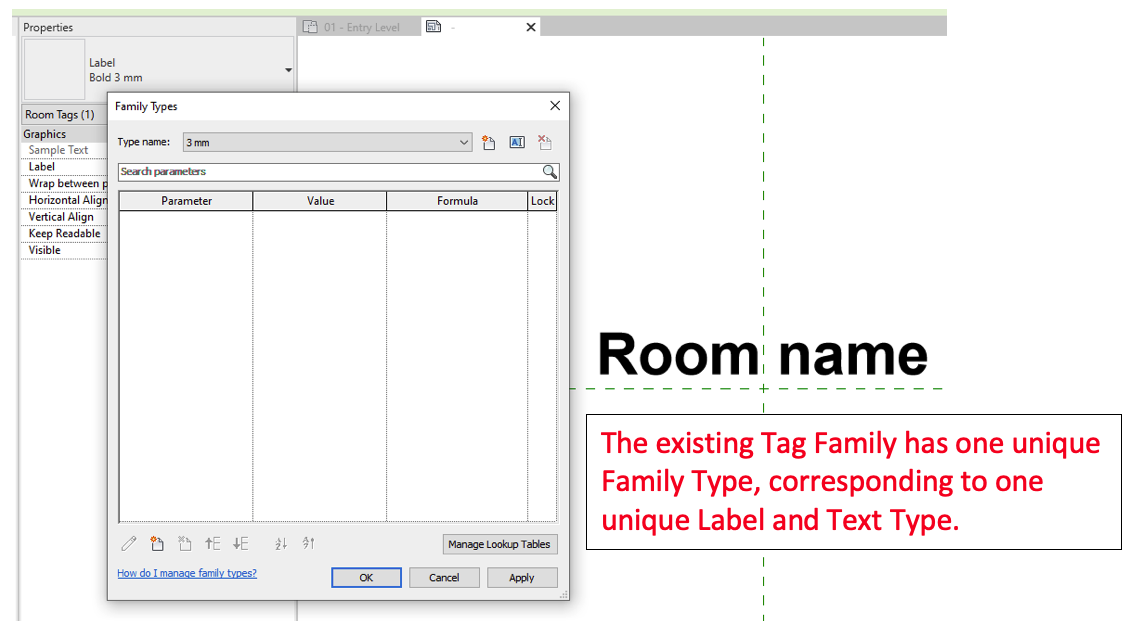Select the Label property row
This screenshot has height=621, width=1139.
coord(65,167)
